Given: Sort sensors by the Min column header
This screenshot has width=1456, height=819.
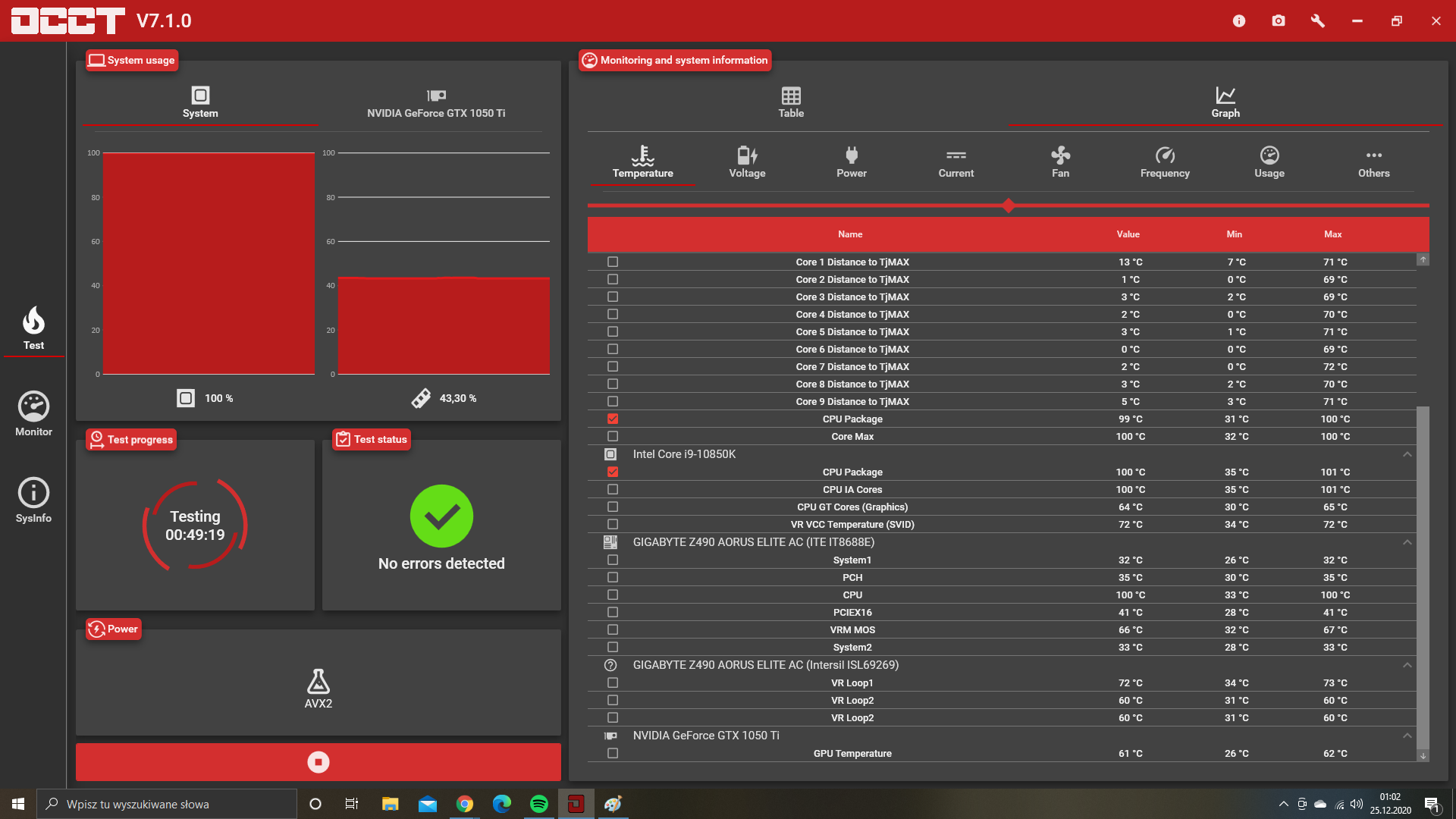Looking at the screenshot, I should tap(1235, 234).
